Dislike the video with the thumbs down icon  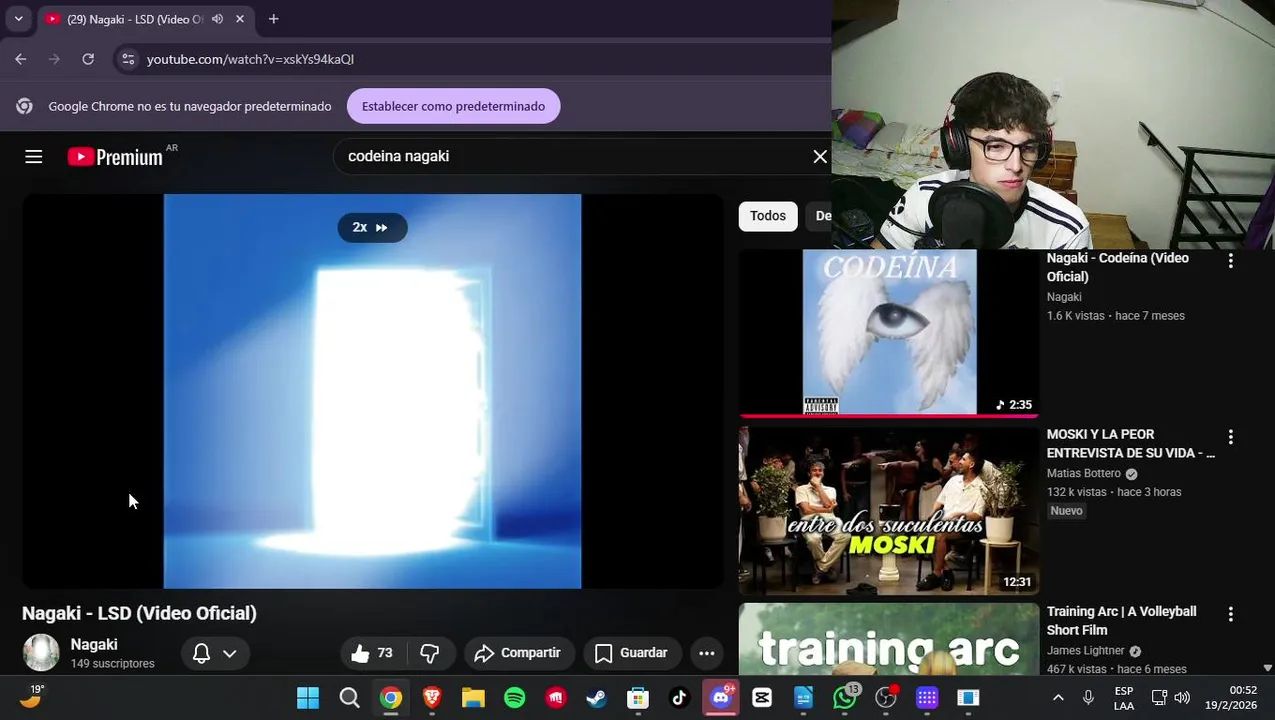[430, 653]
